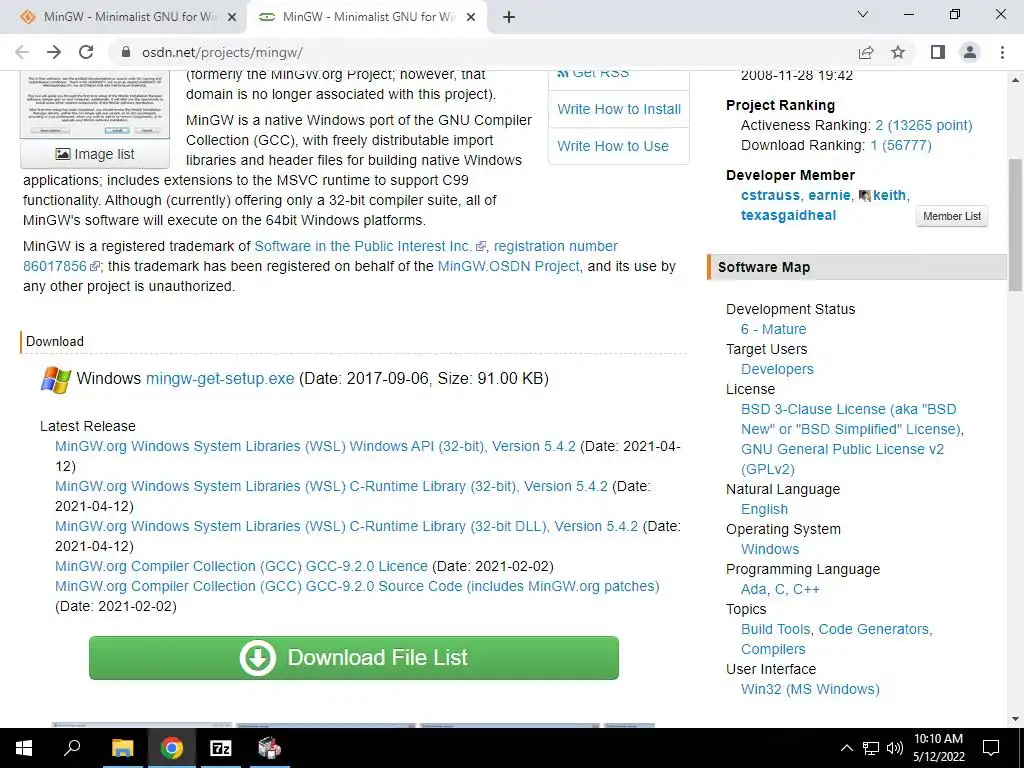Open WSL Windows API 32-bit release

315,446
